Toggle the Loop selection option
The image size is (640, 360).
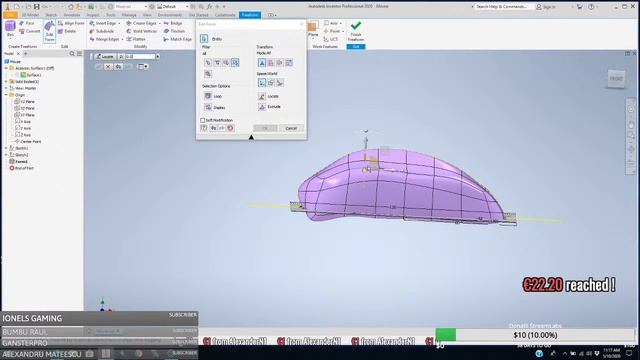[213, 96]
